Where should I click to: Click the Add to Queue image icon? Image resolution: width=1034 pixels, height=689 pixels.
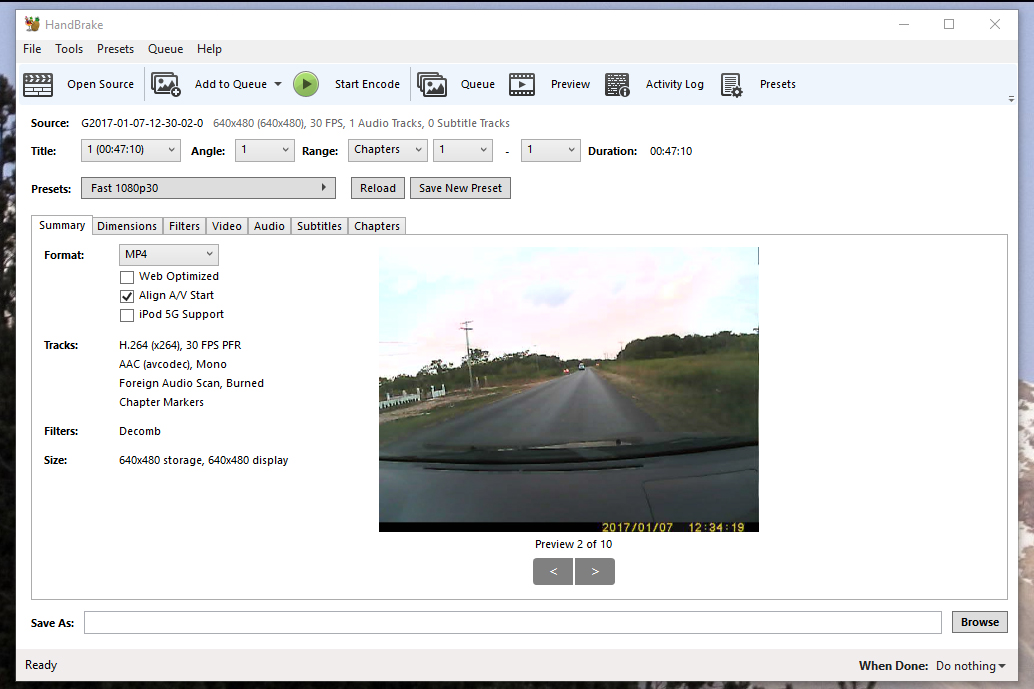click(x=166, y=85)
